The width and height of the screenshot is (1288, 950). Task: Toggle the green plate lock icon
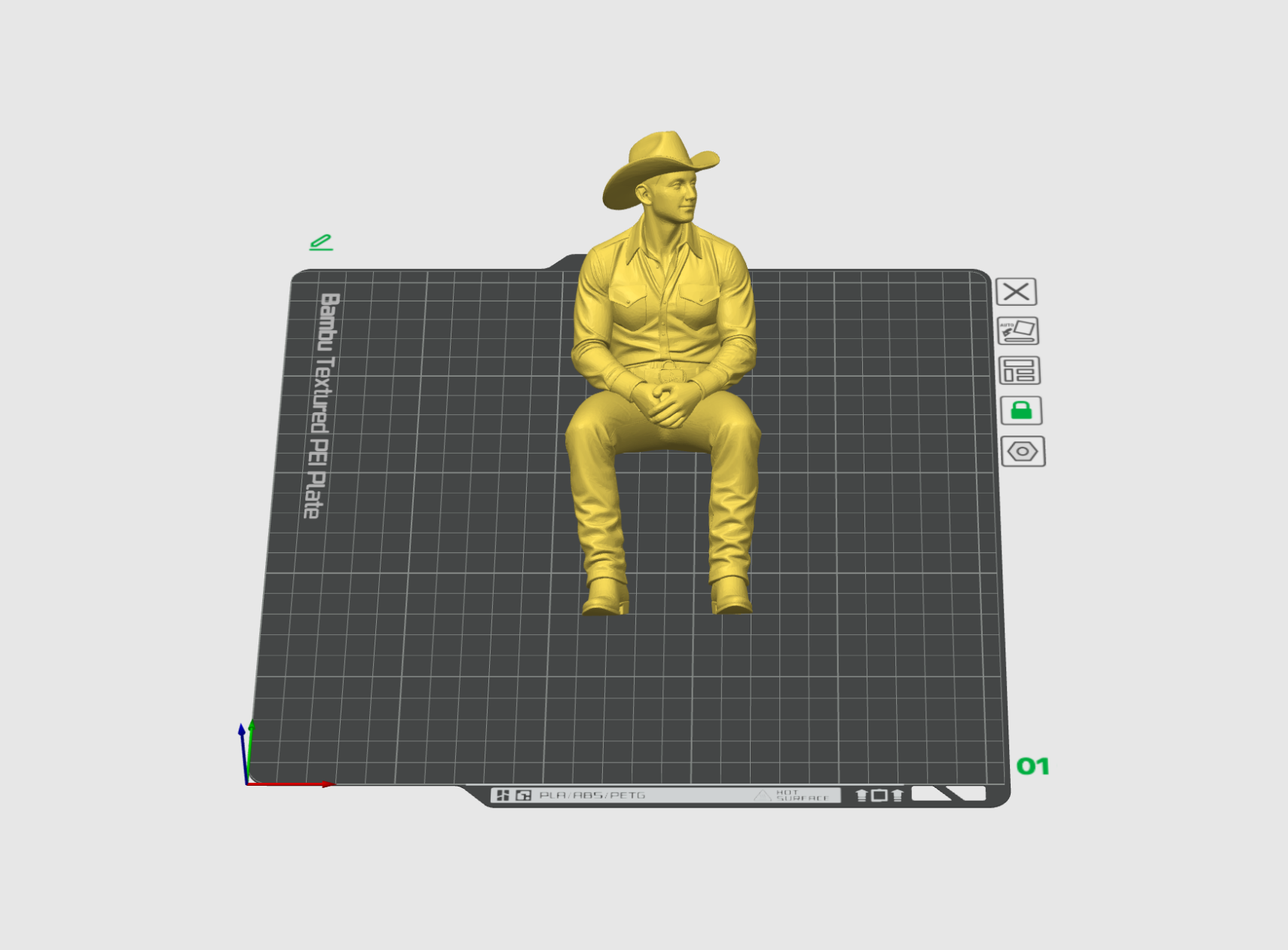(1021, 411)
